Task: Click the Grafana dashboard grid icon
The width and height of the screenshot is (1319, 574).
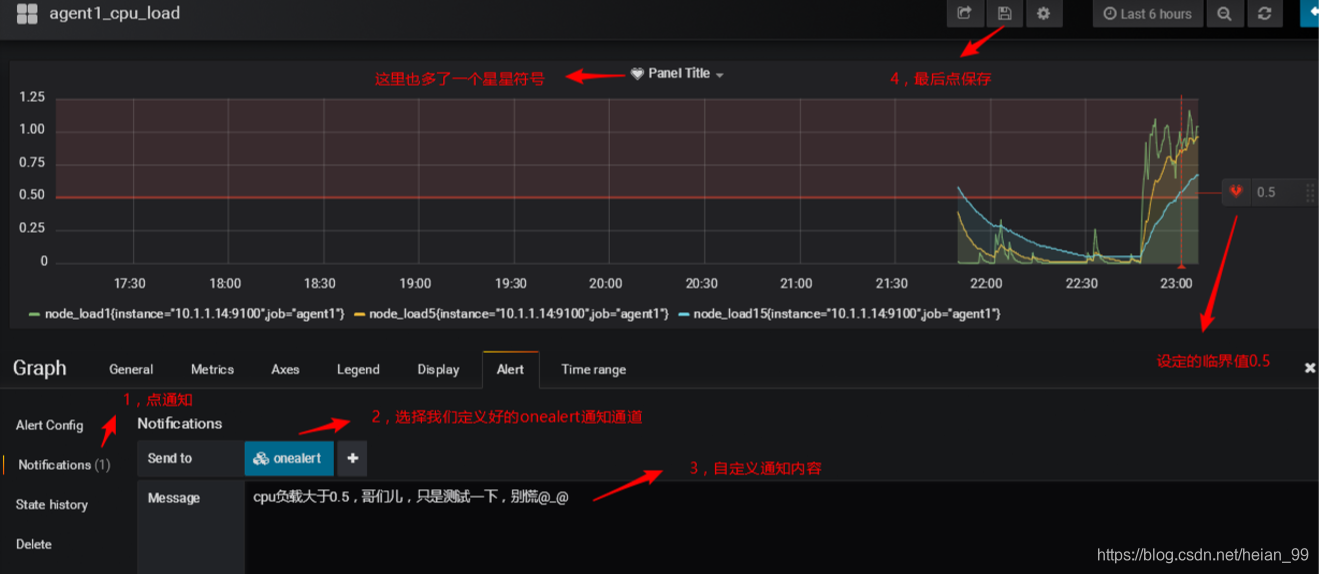Action: tap(27, 14)
